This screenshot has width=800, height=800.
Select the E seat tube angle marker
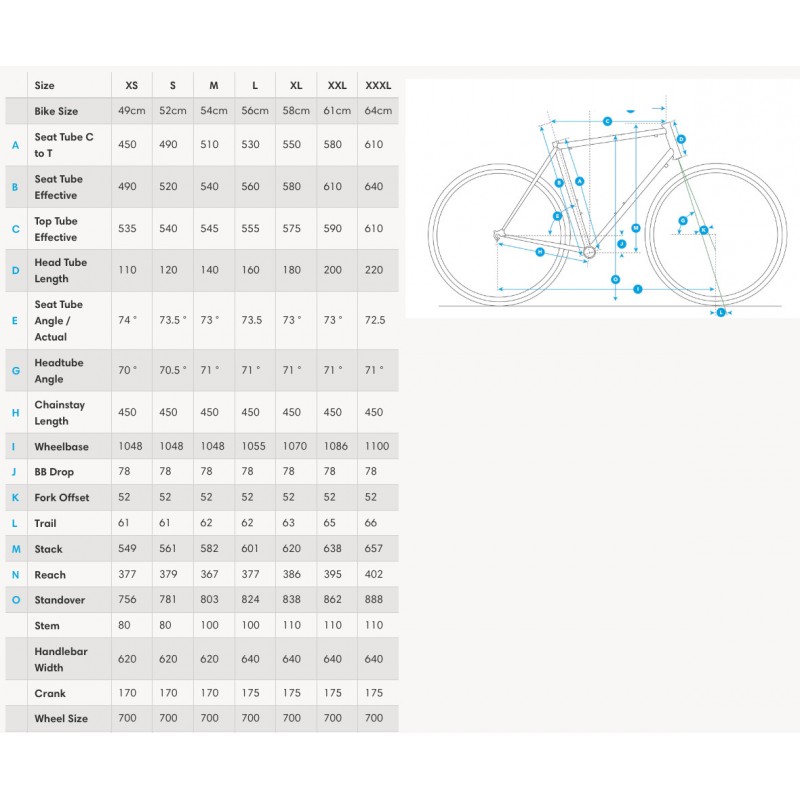tap(557, 216)
